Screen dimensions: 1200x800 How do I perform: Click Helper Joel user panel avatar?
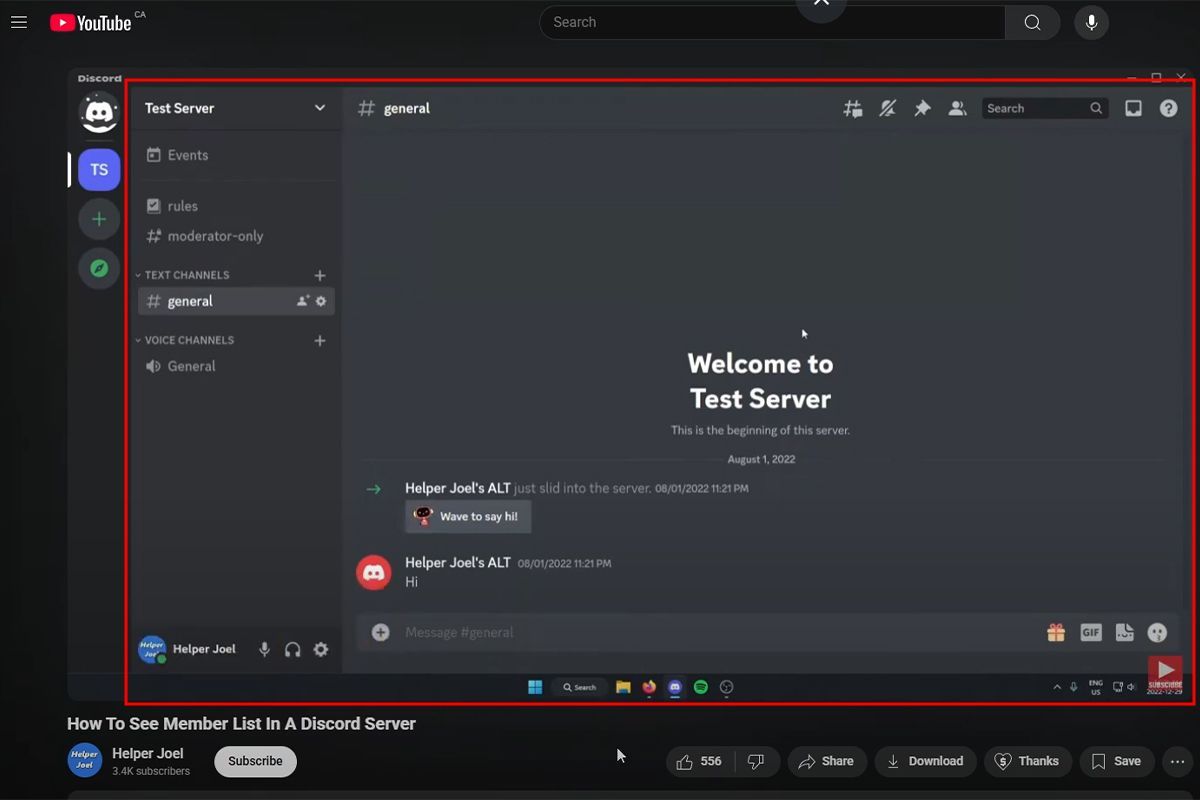(152, 649)
